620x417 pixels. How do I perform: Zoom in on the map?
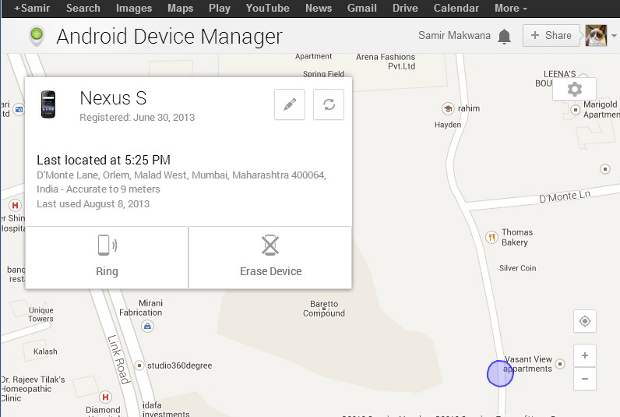[585, 355]
